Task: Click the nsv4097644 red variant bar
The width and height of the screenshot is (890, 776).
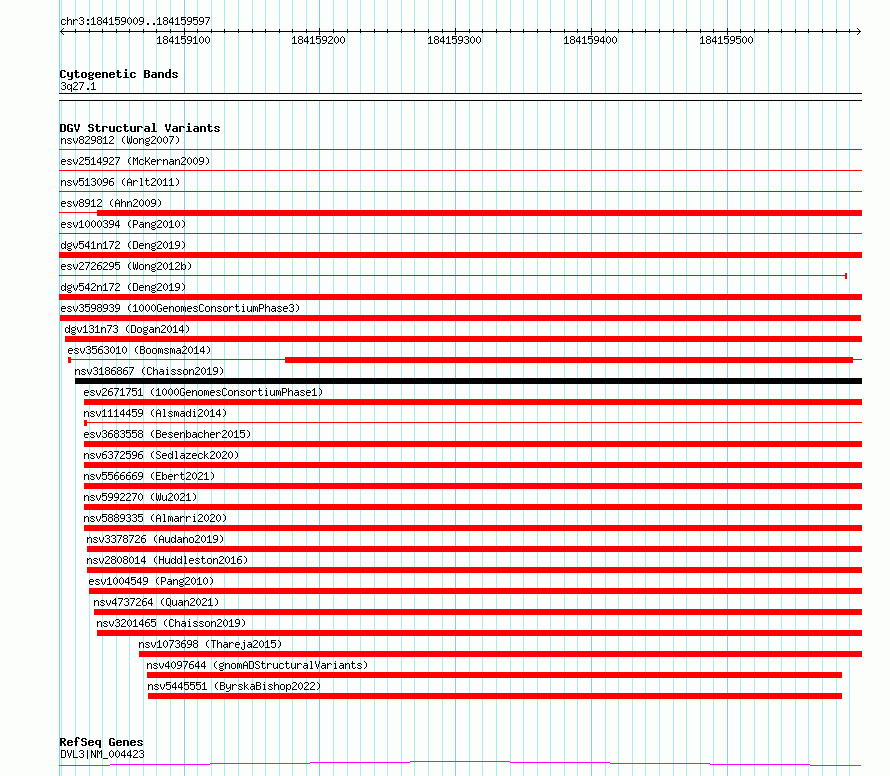Action: click(494, 675)
